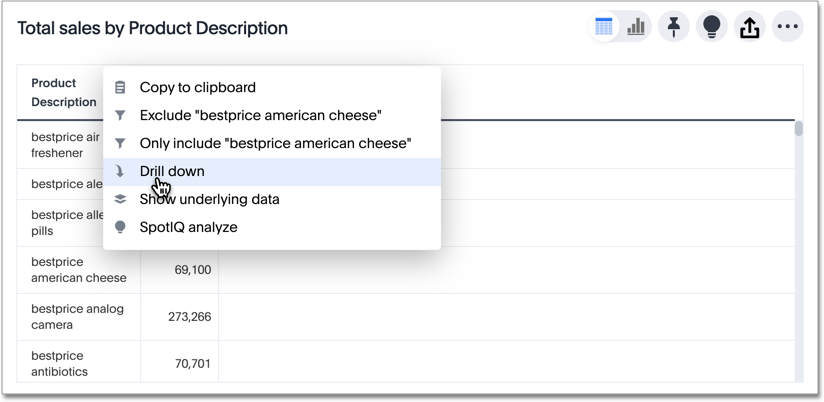Image resolution: width=824 pixels, height=402 pixels.
Task: Click the clipboard icon in context menu
Action: [x=121, y=88]
